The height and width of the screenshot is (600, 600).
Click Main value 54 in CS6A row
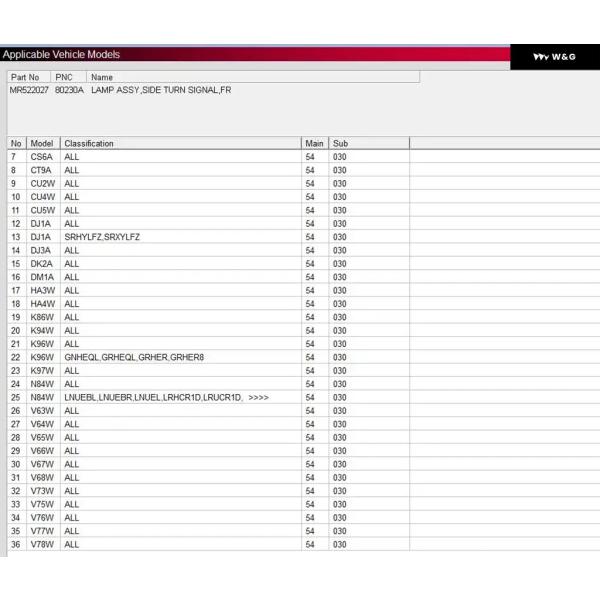click(x=310, y=157)
